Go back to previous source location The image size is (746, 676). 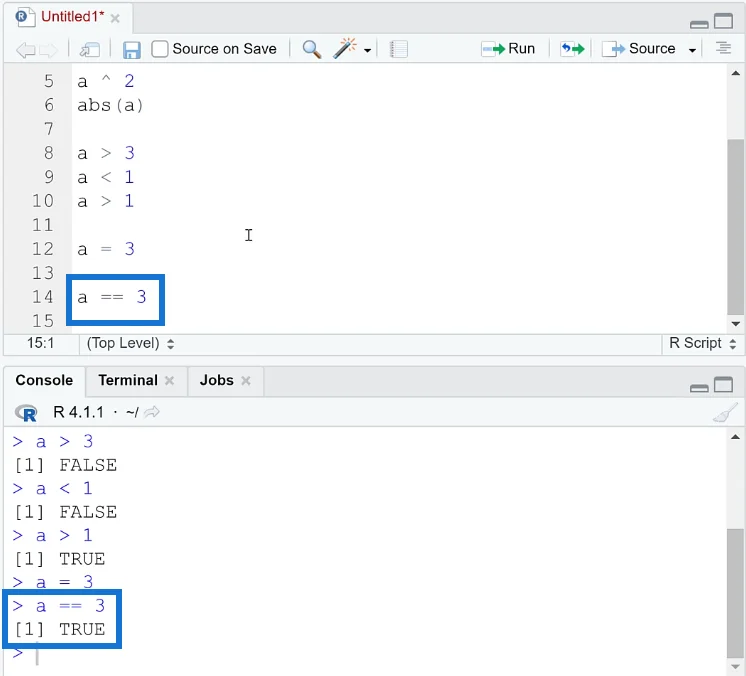pos(25,49)
